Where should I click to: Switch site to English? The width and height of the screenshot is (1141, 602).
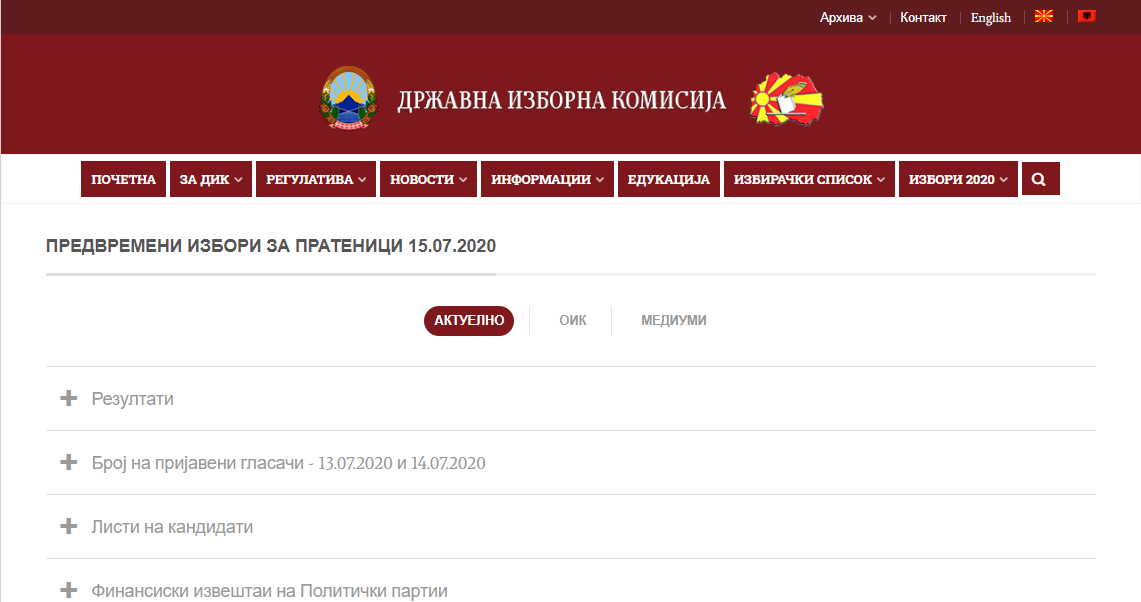pyautogui.click(x=990, y=17)
